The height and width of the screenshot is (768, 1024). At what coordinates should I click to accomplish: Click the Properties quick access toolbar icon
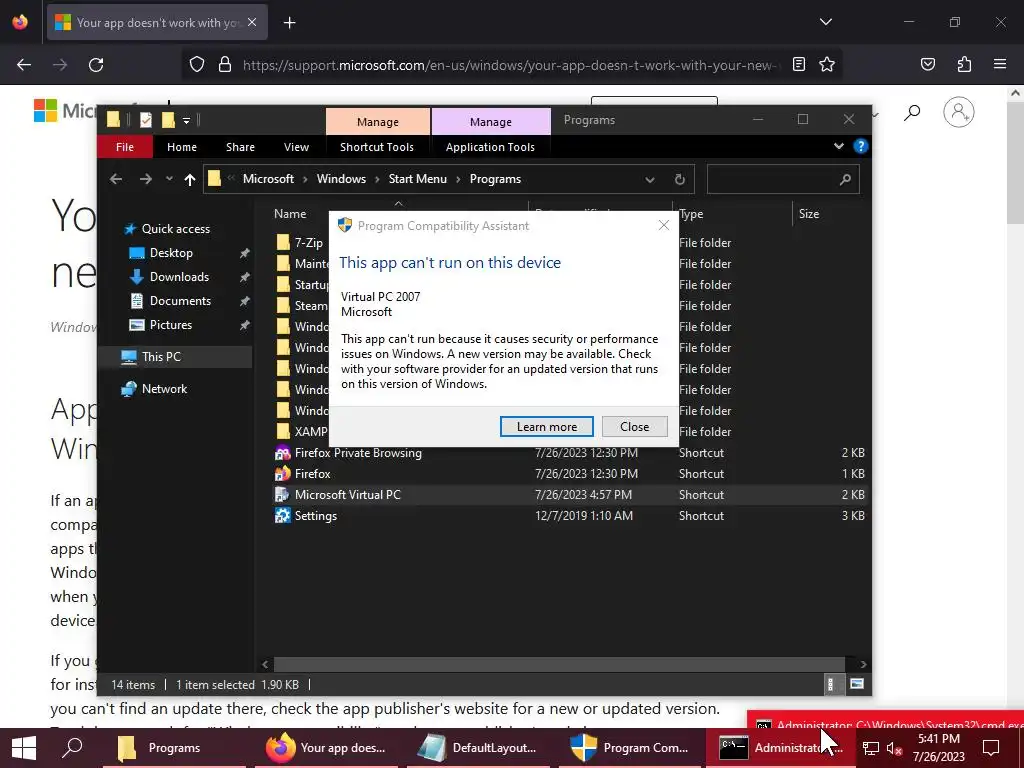click(146, 120)
